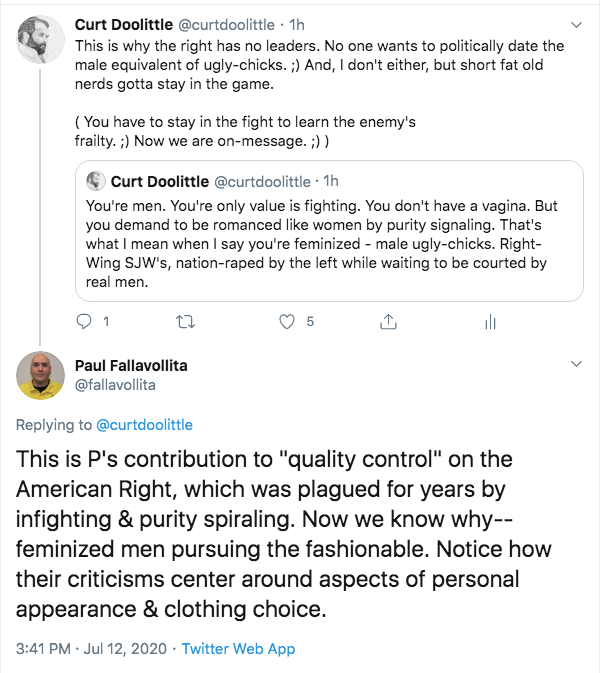Retweet Curt Doolittle's tweet

pyautogui.click(x=185, y=322)
